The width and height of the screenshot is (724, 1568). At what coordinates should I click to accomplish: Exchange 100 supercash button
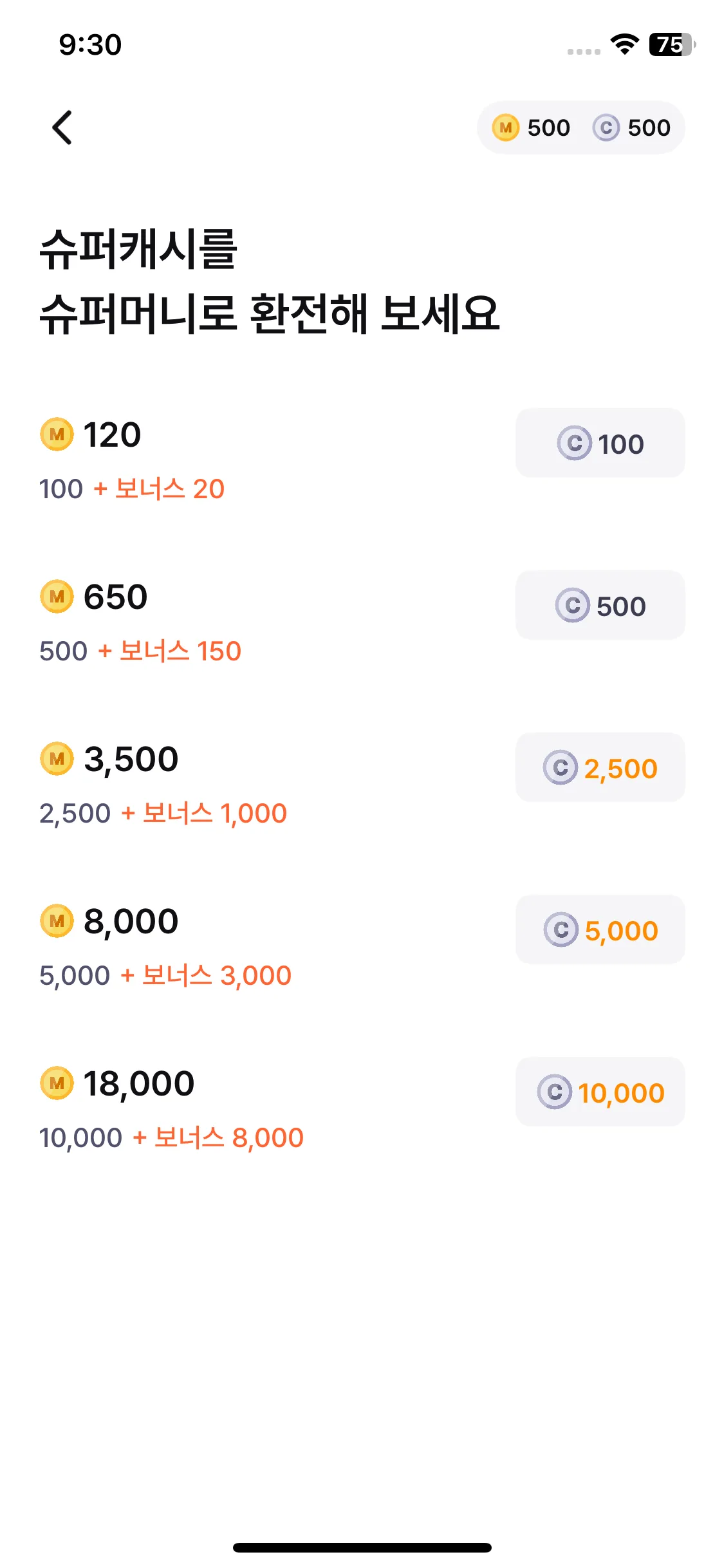click(x=600, y=443)
